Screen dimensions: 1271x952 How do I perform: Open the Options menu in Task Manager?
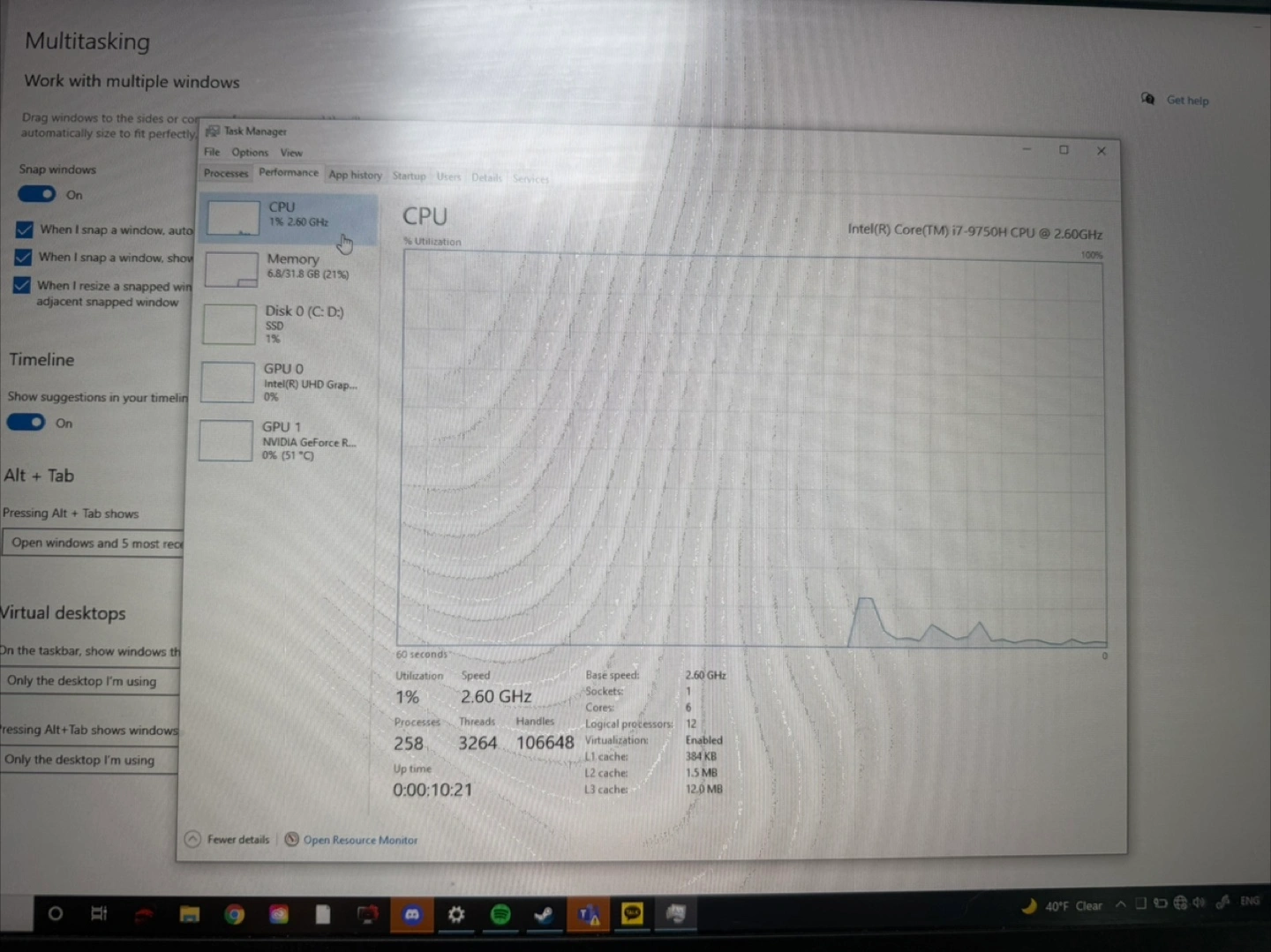[x=250, y=153]
